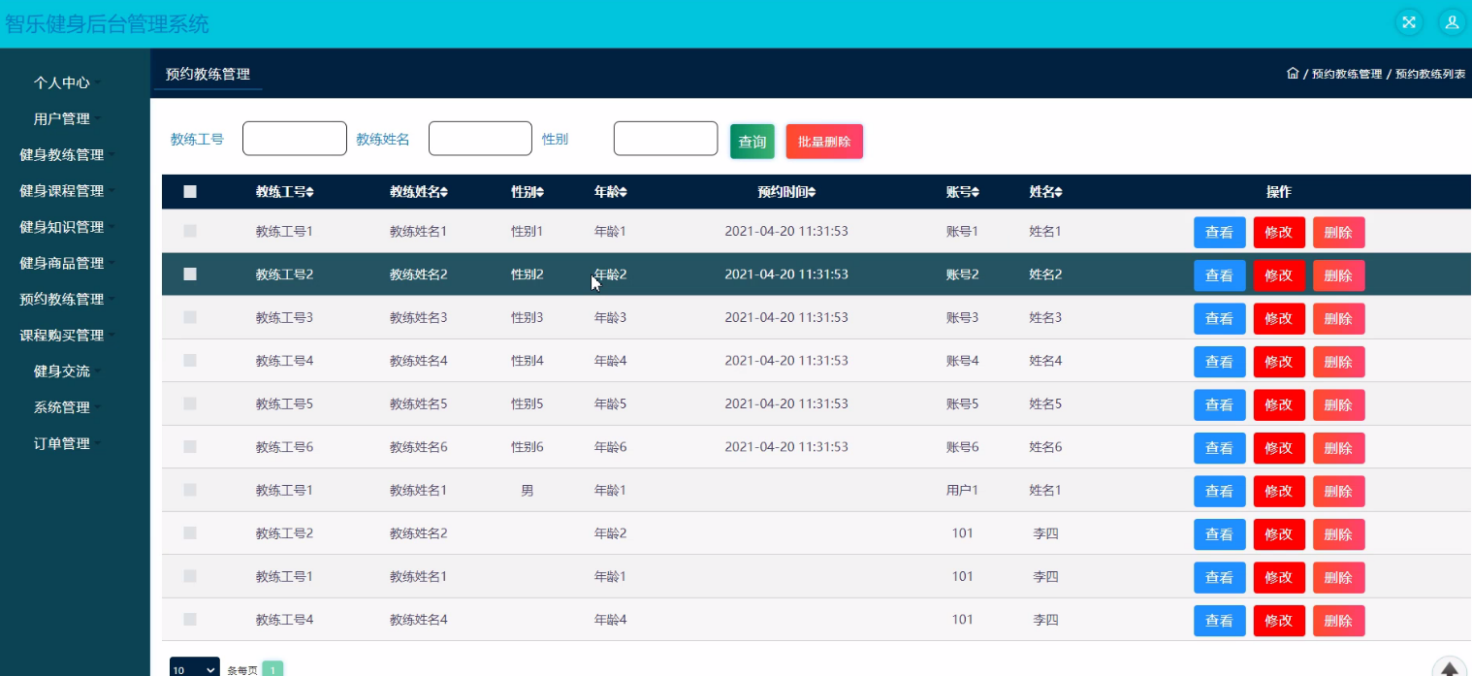Screen dimensions: 1472x676
Task: Click 查看 for the 用户1 row
Action: [1219, 491]
